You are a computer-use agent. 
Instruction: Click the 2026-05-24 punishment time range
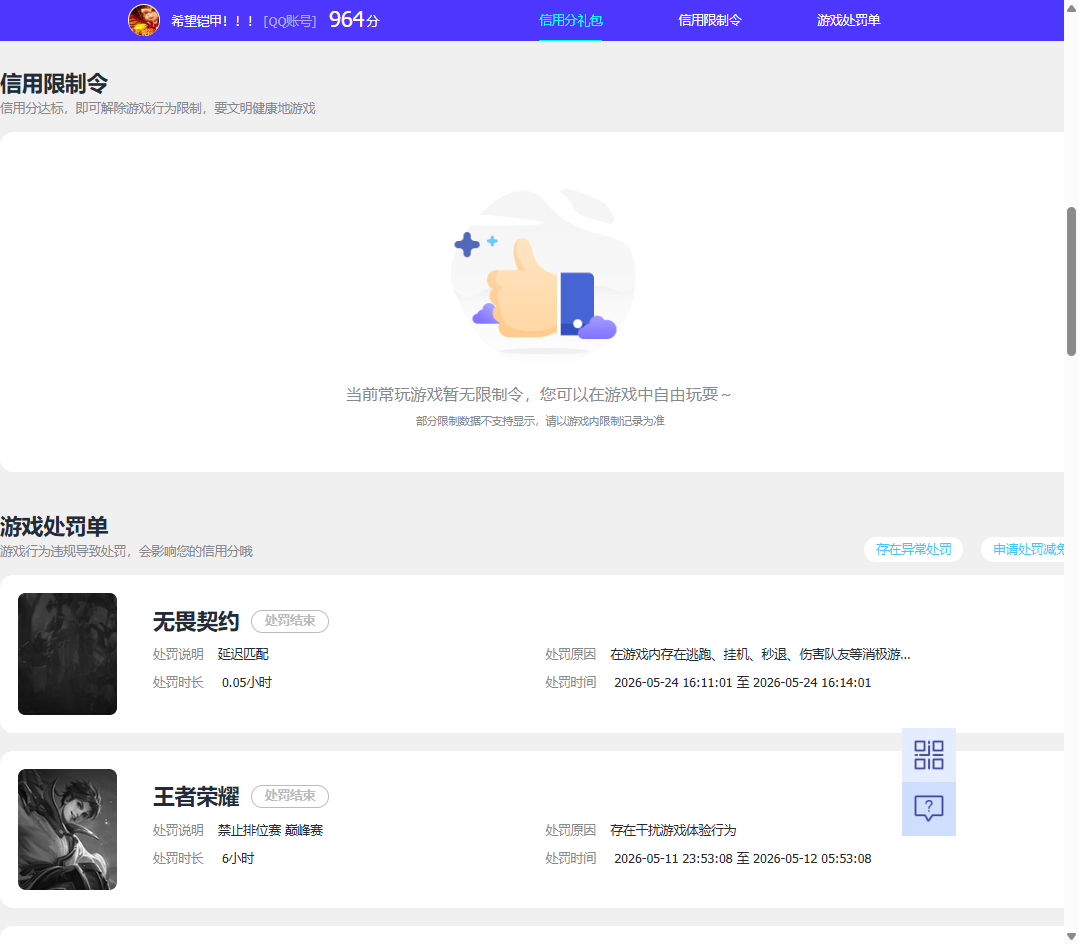tap(743, 683)
